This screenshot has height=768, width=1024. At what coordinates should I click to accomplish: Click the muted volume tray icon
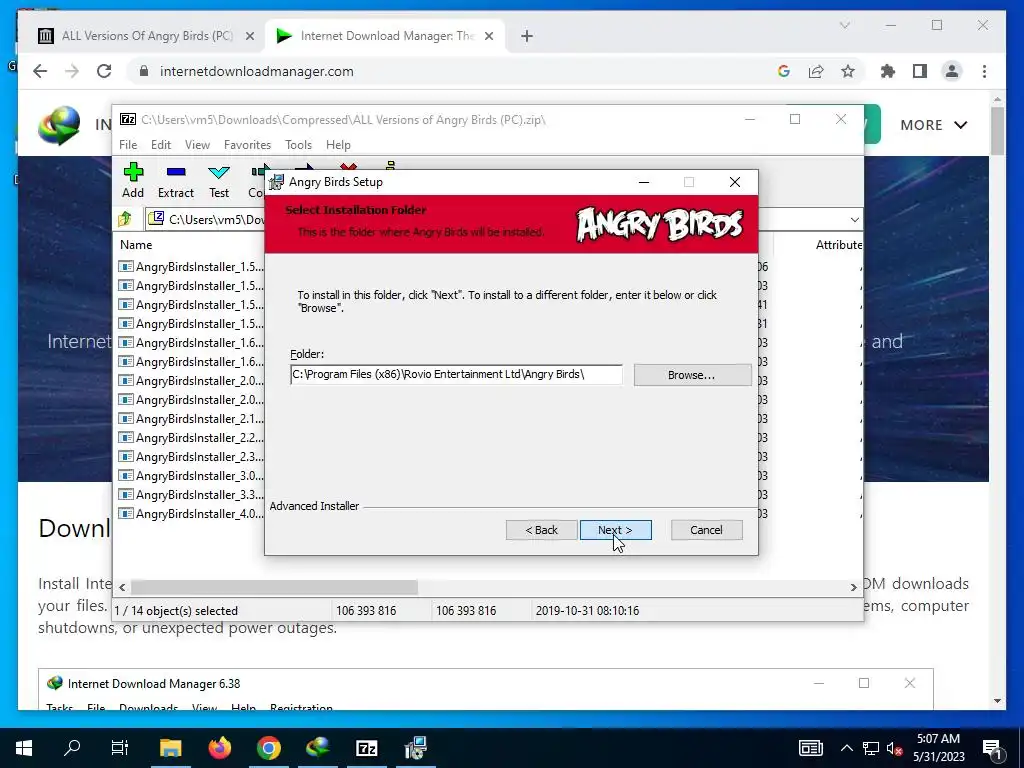[895, 748]
